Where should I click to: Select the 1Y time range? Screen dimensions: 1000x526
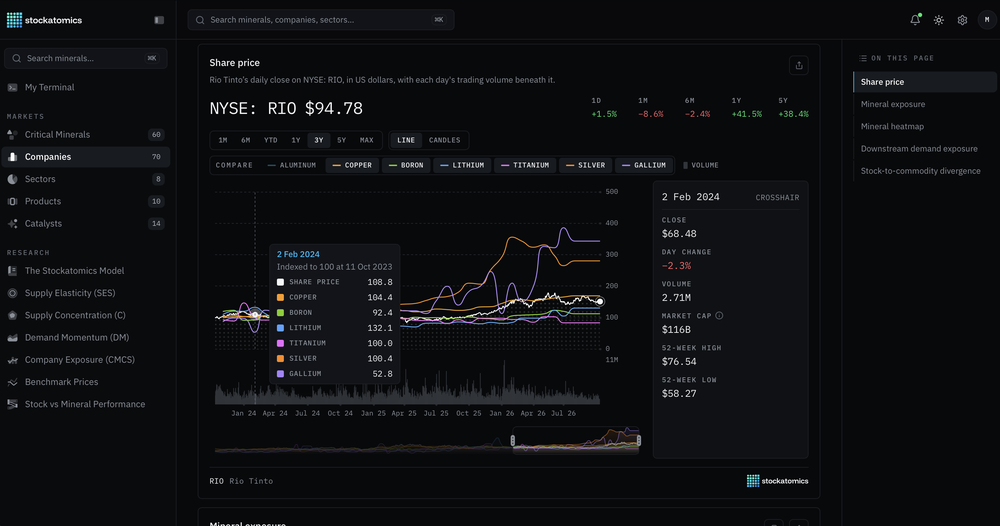pyautogui.click(x=295, y=140)
